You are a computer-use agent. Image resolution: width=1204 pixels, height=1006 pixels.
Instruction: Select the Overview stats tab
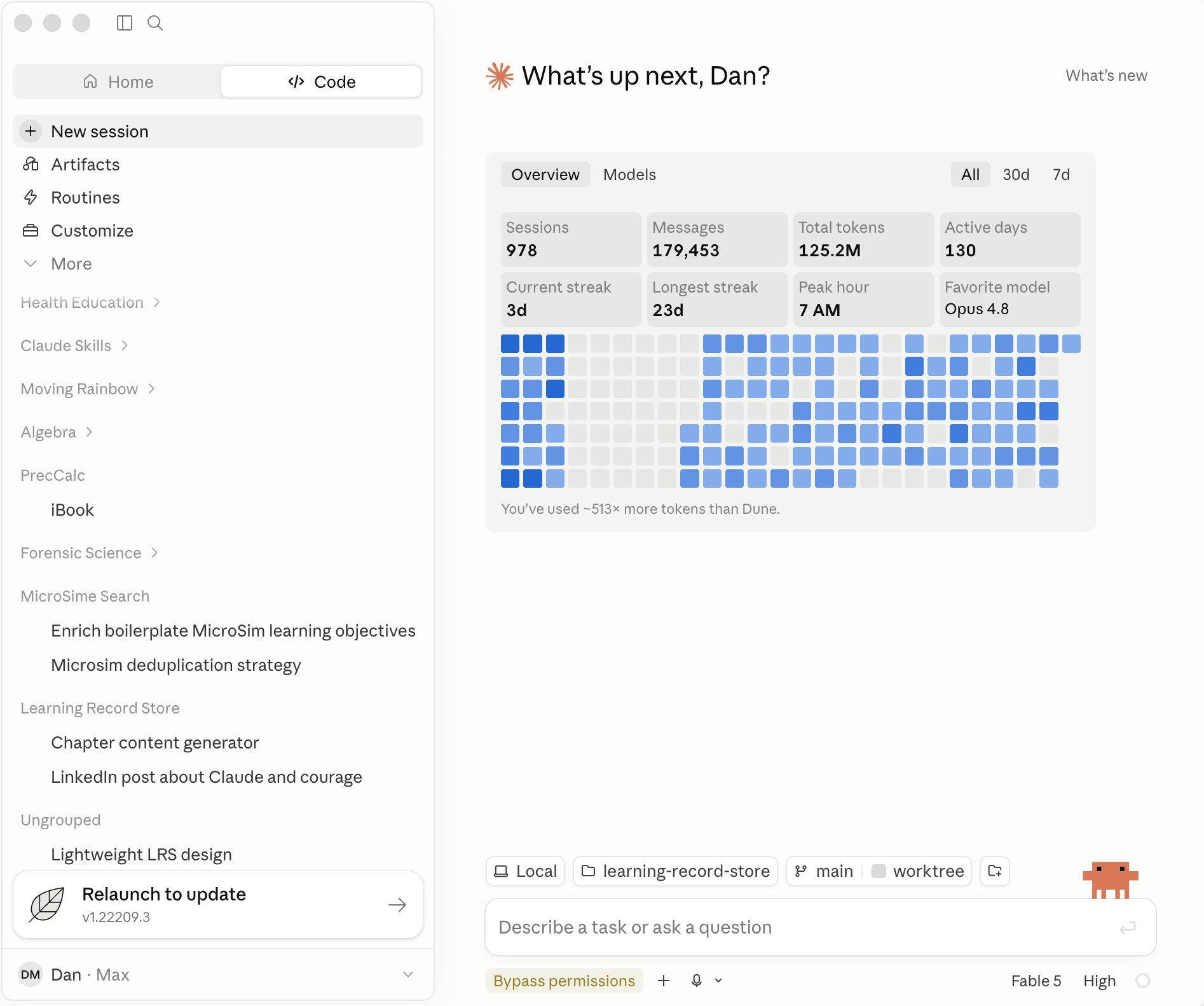545,174
